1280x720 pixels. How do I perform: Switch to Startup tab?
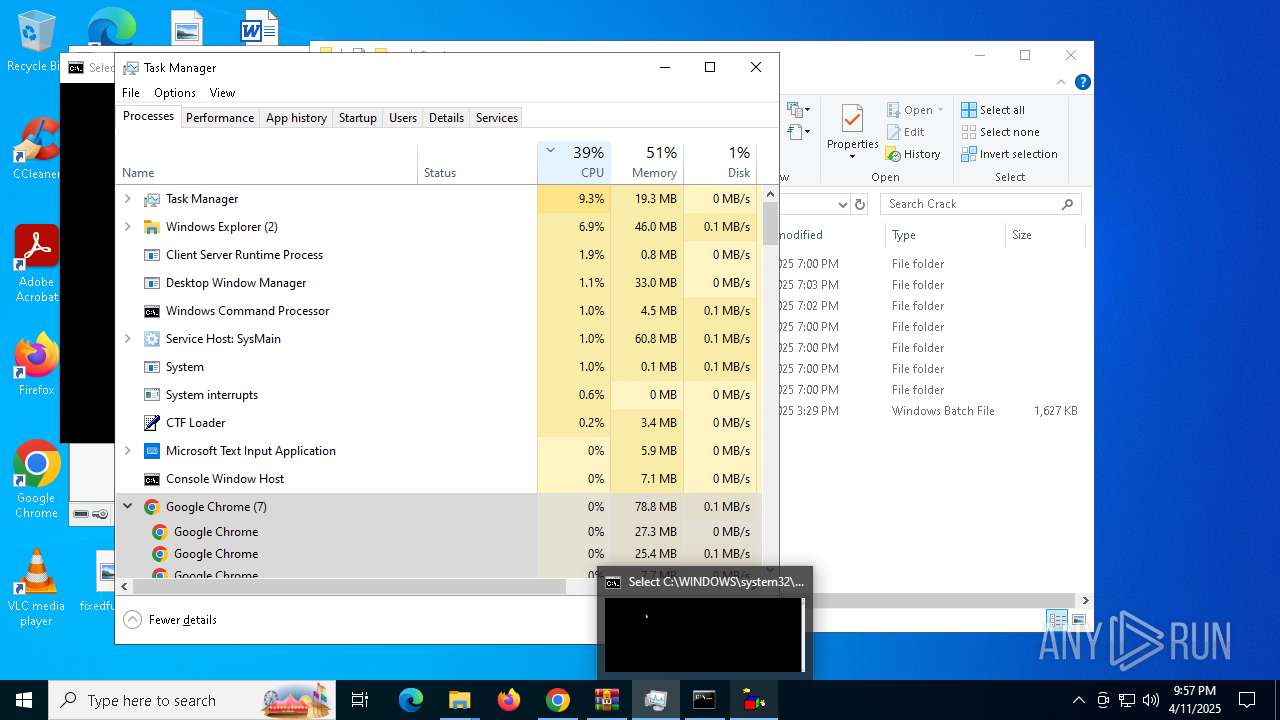point(357,118)
